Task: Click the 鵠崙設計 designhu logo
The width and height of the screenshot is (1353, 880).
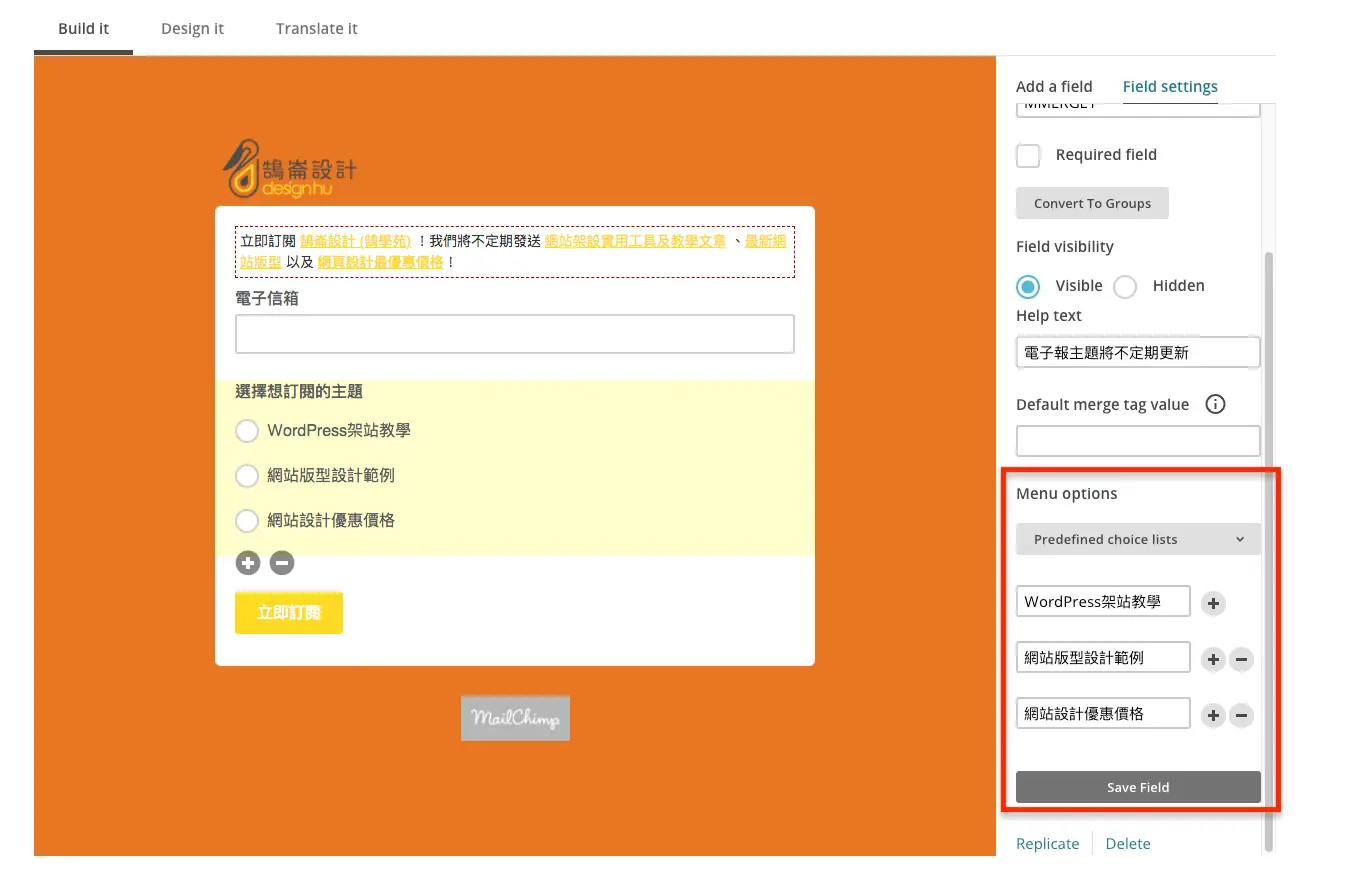Action: point(289,168)
